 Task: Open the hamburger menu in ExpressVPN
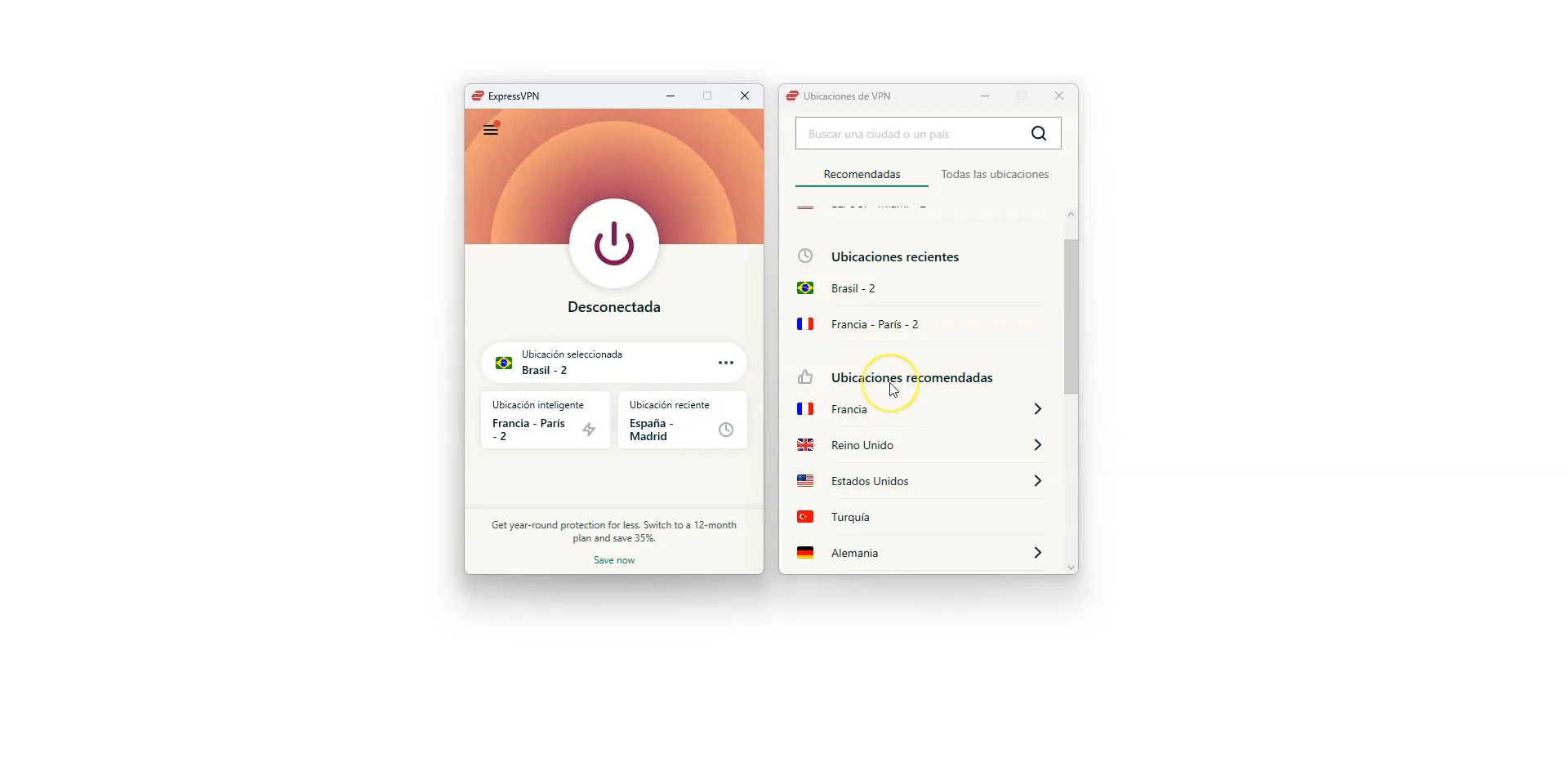tap(491, 130)
